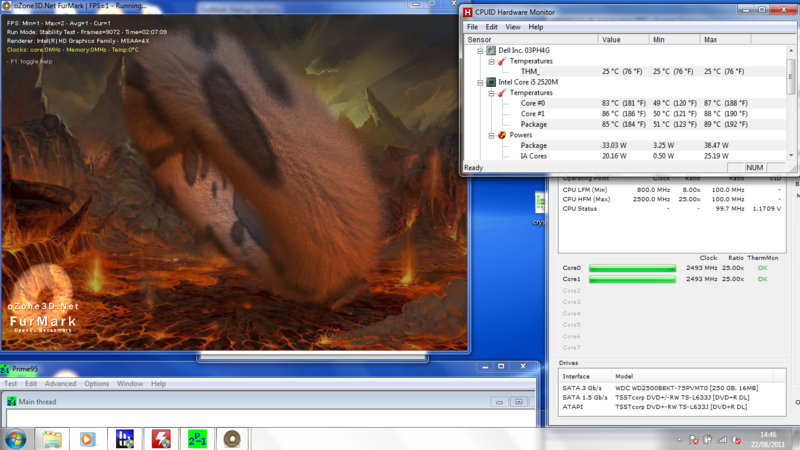This screenshot has width=800, height=450.
Task: Switch to the blue chip monitoring app taskbar icon
Action: coord(124,439)
